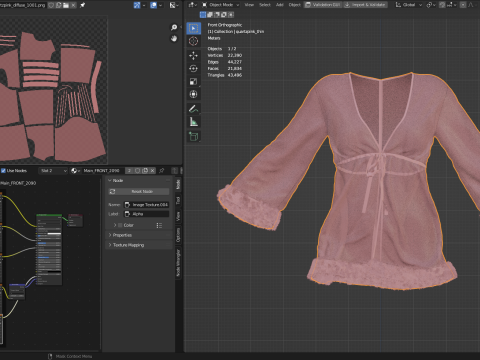Toggle the Use Nodes checkbox
Screen dimensions: 480x360
tap(3, 171)
